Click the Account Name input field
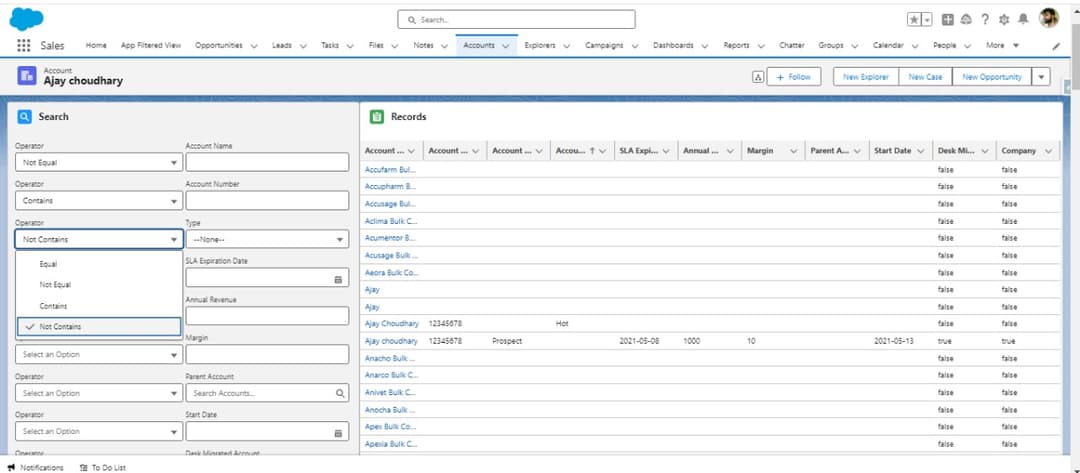This screenshot has width=1080, height=473. tap(267, 162)
